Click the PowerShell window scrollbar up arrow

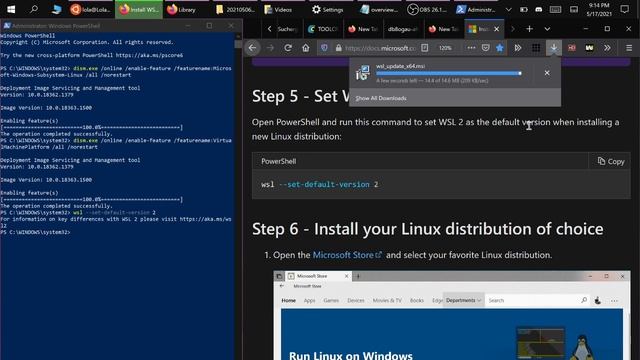point(238,36)
